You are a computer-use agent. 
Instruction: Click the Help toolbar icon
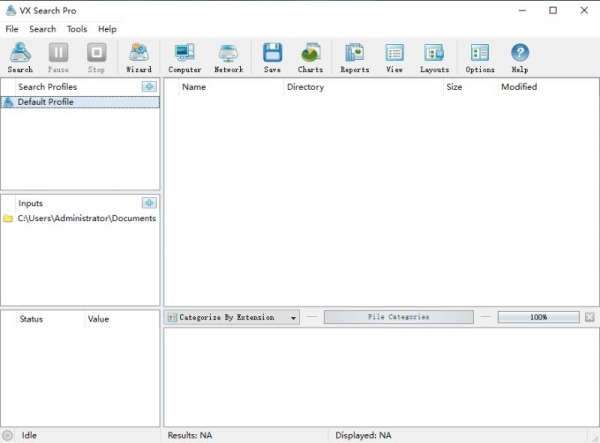click(x=520, y=57)
